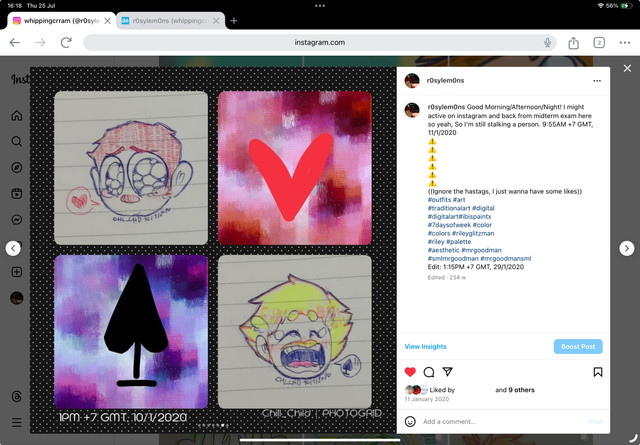Open the #outfits hashtag
Screen dimensions: 640x445
click(x=439, y=200)
